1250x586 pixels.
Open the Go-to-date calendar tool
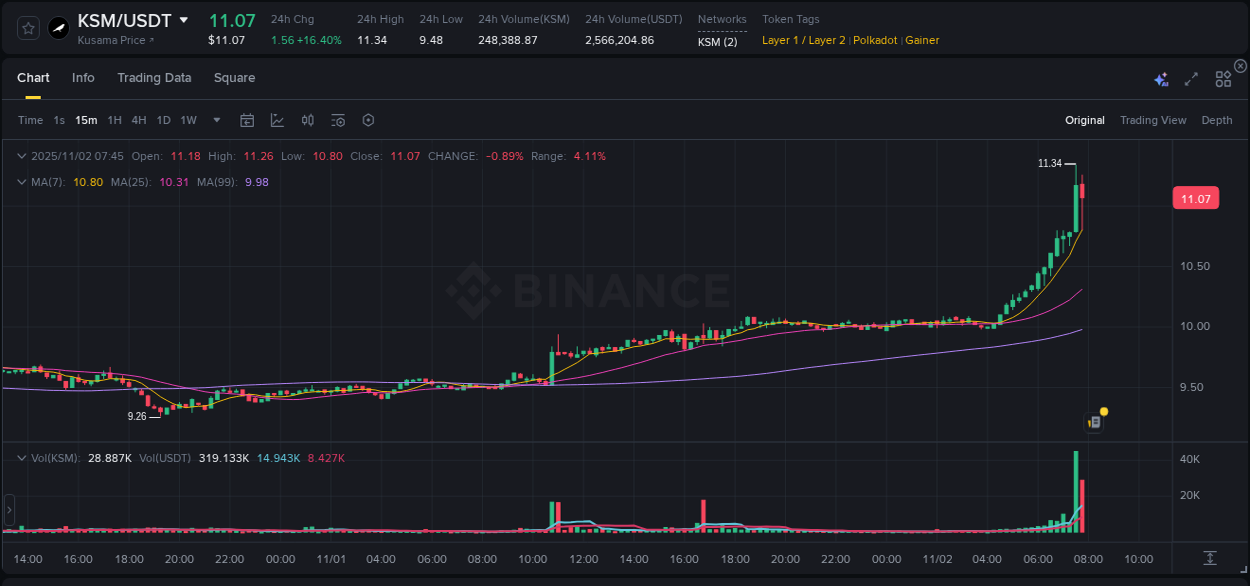[x=247, y=120]
